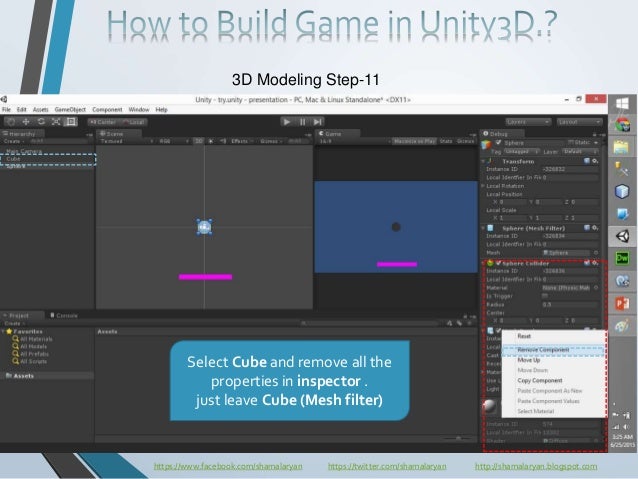The height and width of the screenshot is (479, 638).
Task: Open the Textured draw mode dropdown
Action: click(126, 141)
